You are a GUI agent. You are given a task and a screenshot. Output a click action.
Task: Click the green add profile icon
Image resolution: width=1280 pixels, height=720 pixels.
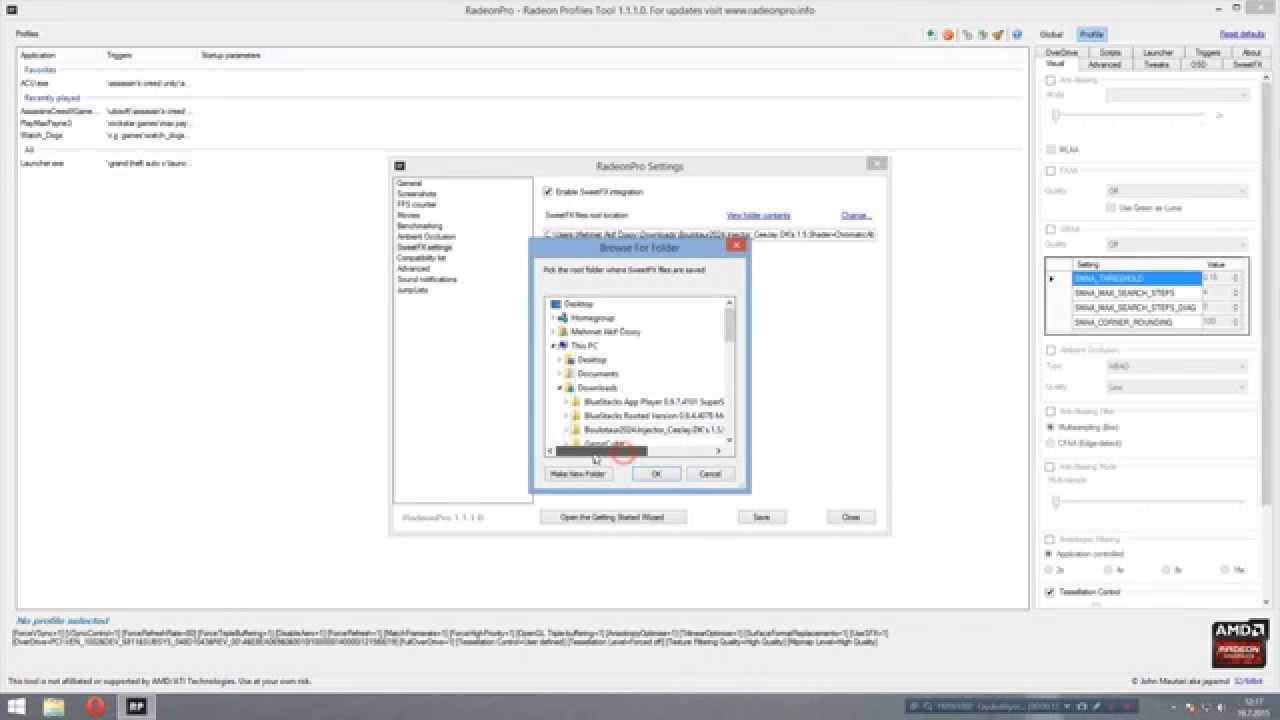932,34
